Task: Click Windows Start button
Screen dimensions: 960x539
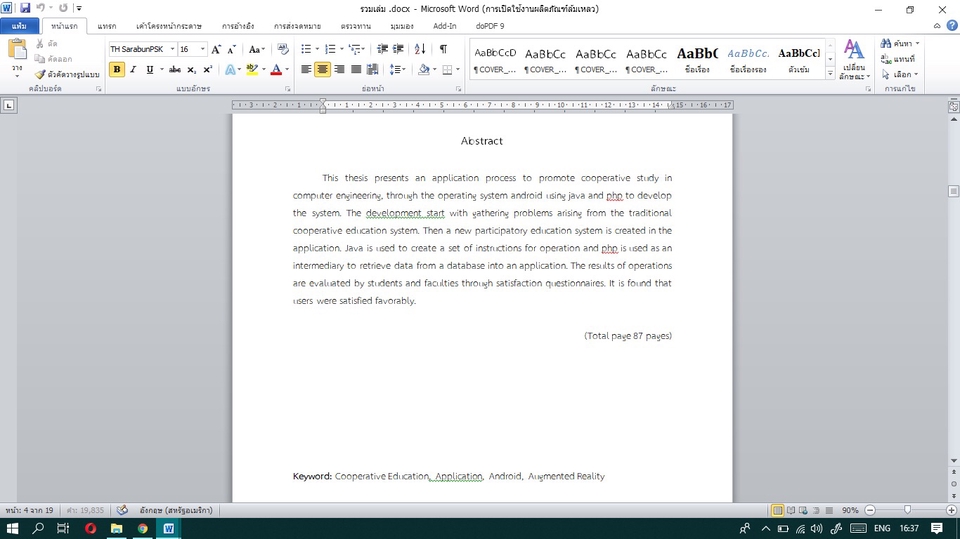Action: pos(12,528)
